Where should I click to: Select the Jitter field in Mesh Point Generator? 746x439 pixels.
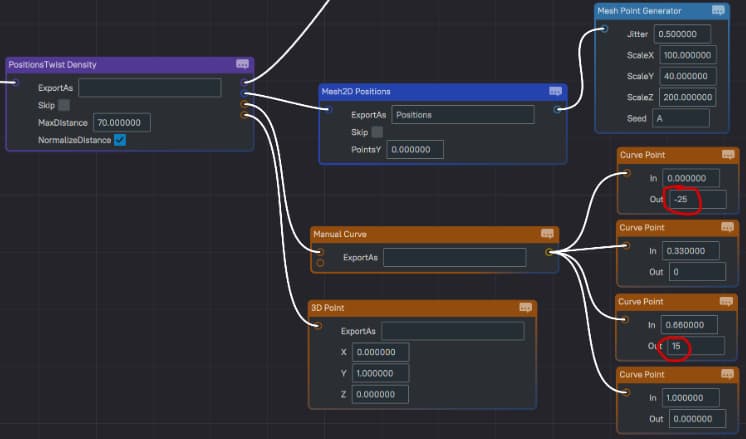click(x=683, y=35)
